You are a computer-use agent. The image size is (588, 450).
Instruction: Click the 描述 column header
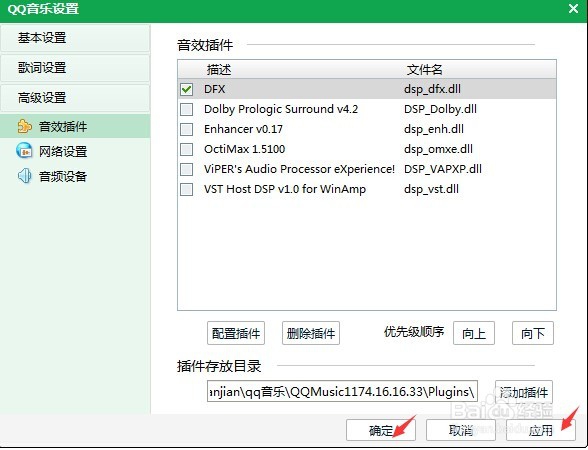219,69
